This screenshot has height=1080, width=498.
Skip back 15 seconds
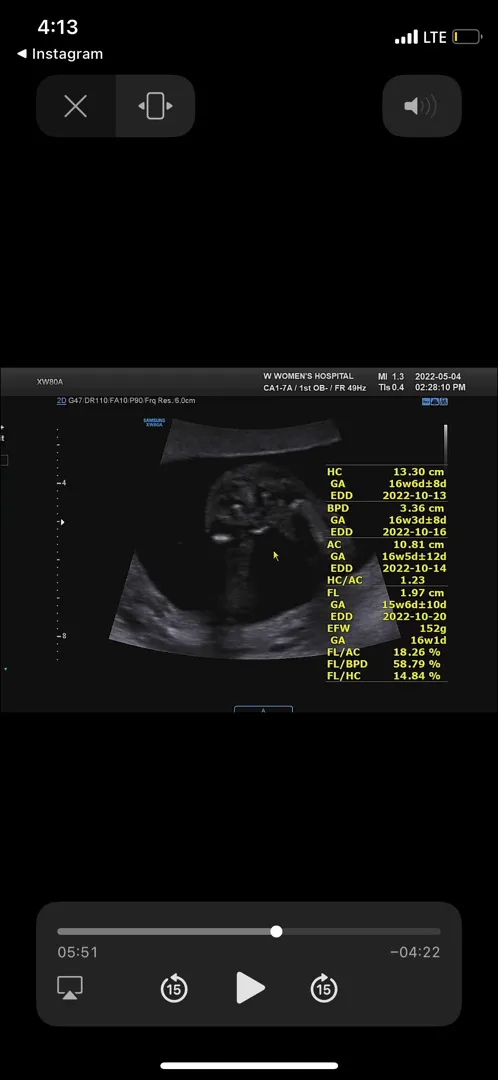tap(174, 988)
